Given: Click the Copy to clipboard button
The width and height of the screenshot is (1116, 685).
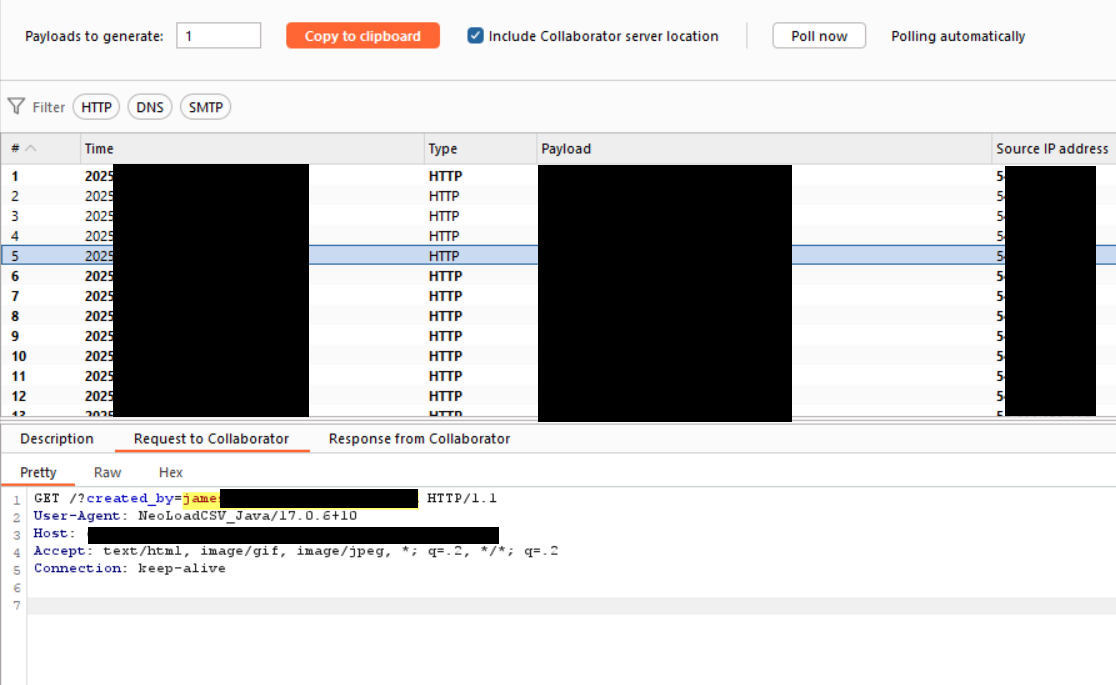Looking at the screenshot, I should (362, 36).
